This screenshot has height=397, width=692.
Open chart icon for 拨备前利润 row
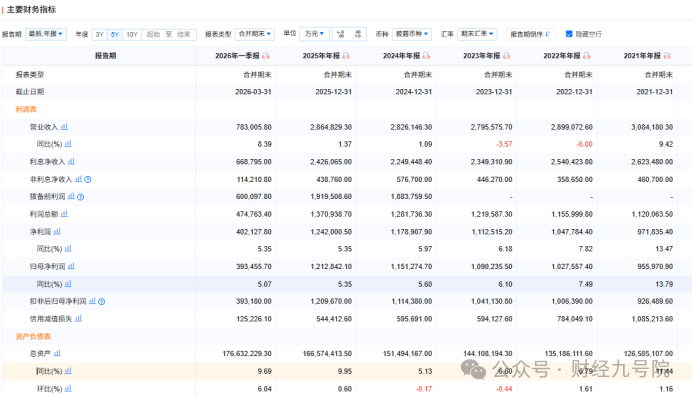(71, 196)
